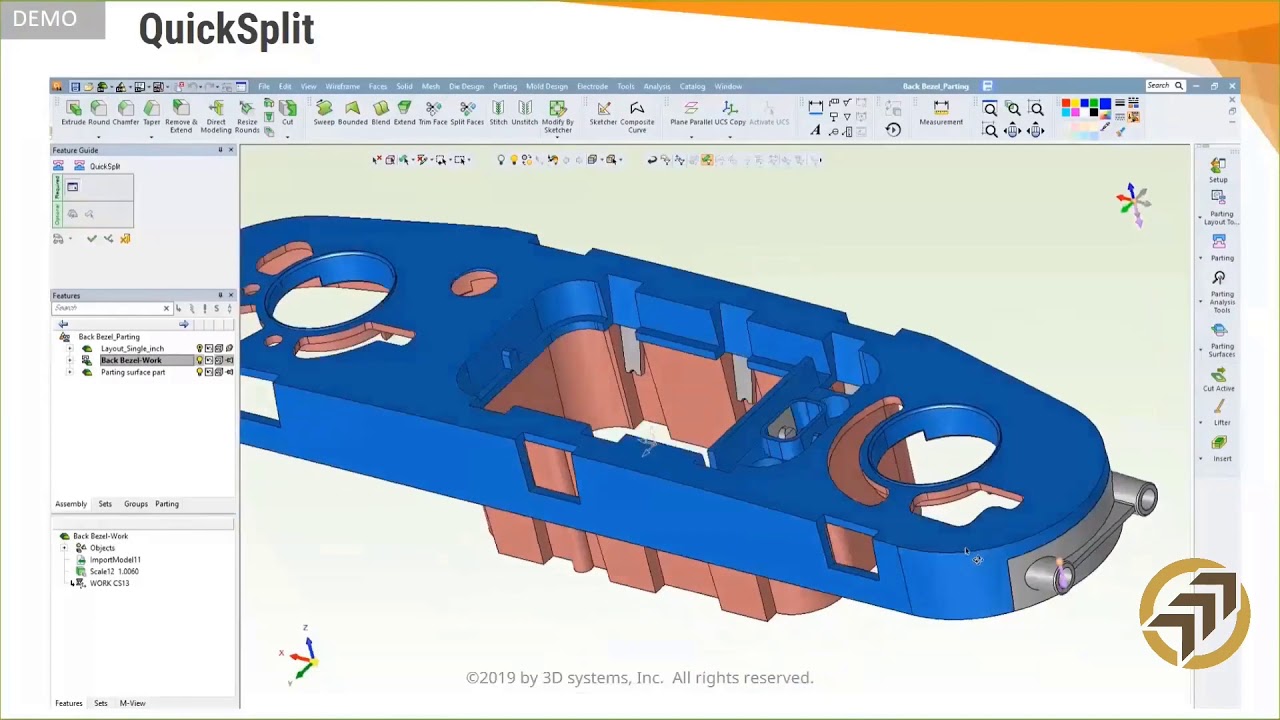
Task: Select the Split Faces tool
Action: click(x=467, y=113)
